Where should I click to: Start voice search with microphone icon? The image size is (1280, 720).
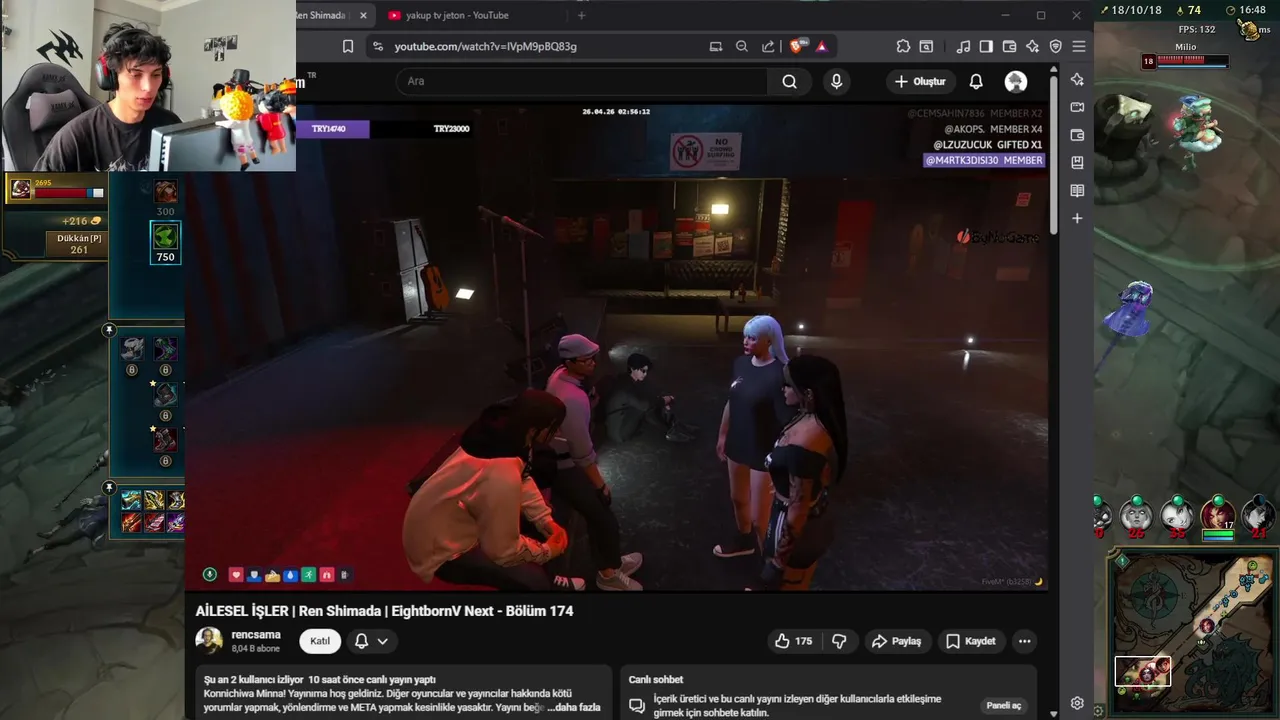click(x=837, y=82)
